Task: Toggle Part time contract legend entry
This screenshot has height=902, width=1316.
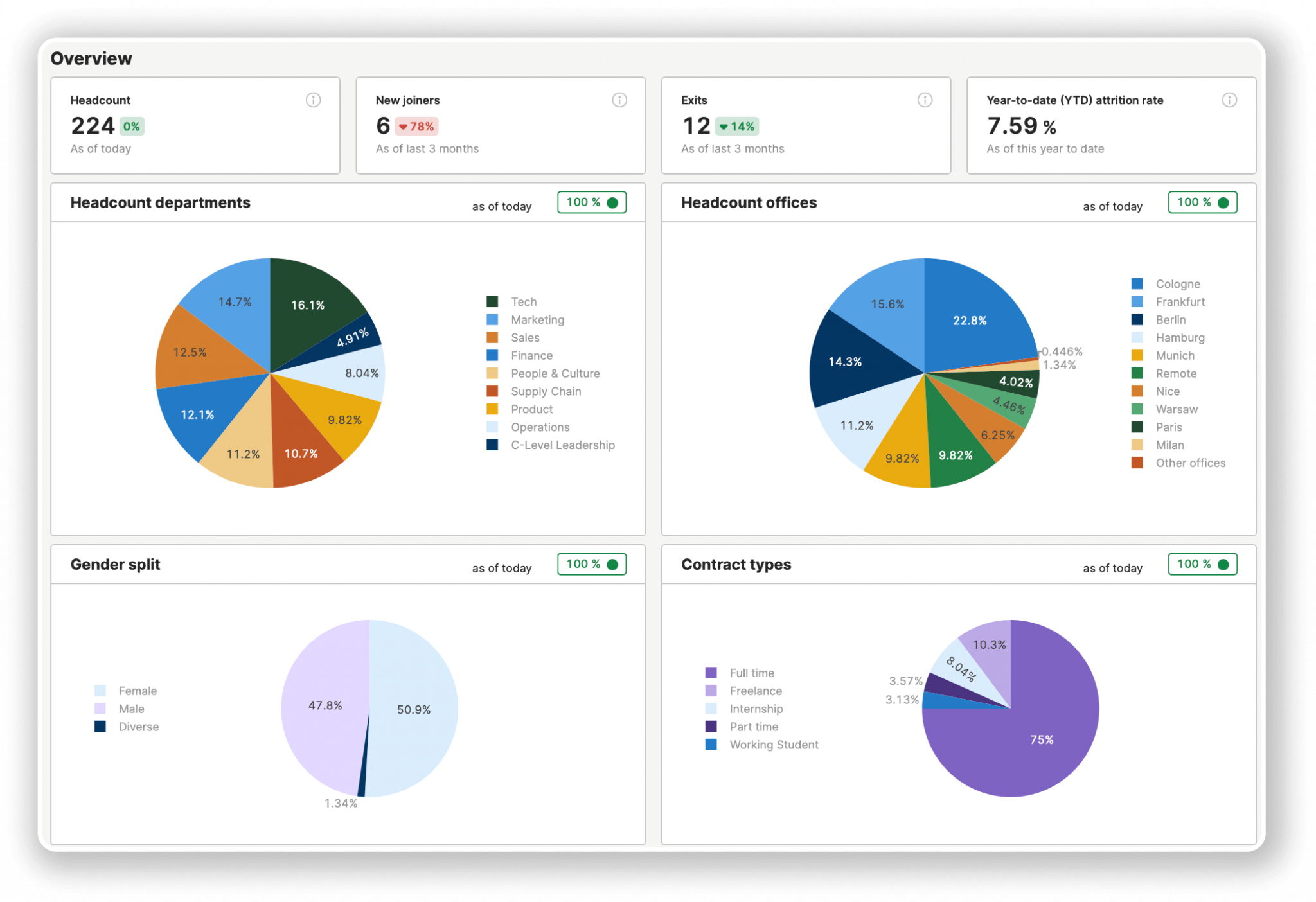Action: (x=742, y=727)
